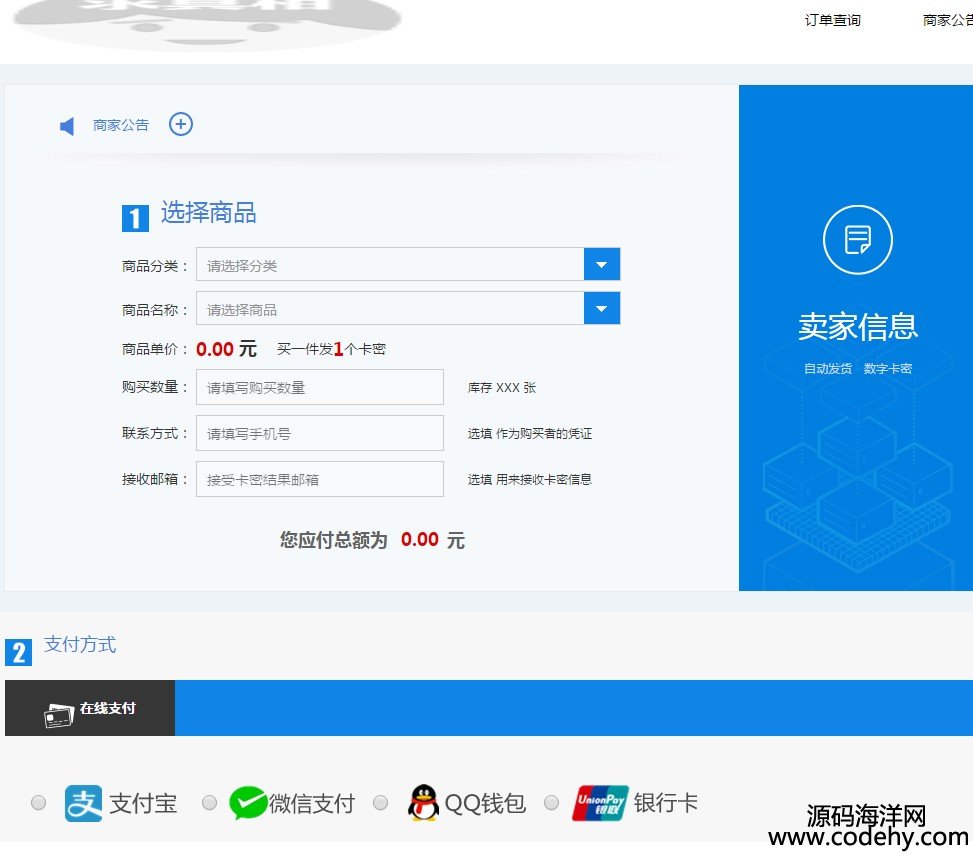Click the 接收邮箱 email input field
Screen dimensions: 973x857
(320, 479)
